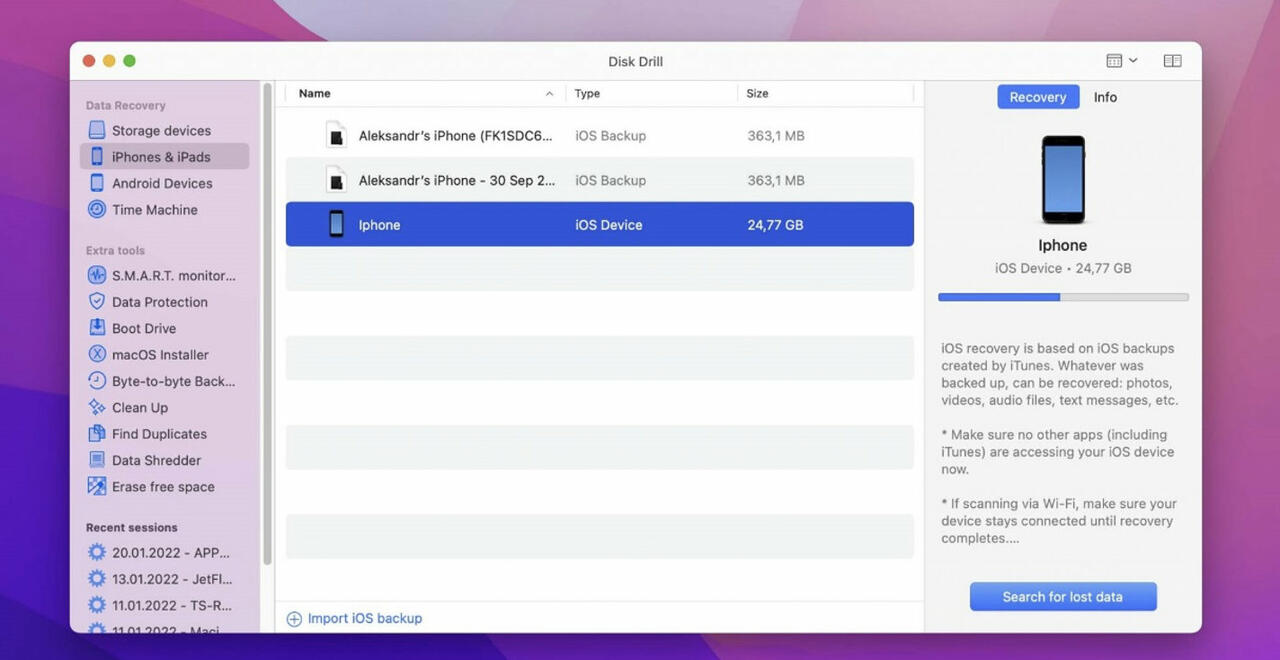Screen dimensions: 1280x660
Task: Click the Data Protection shield icon
Action: (x=96, y=302)
